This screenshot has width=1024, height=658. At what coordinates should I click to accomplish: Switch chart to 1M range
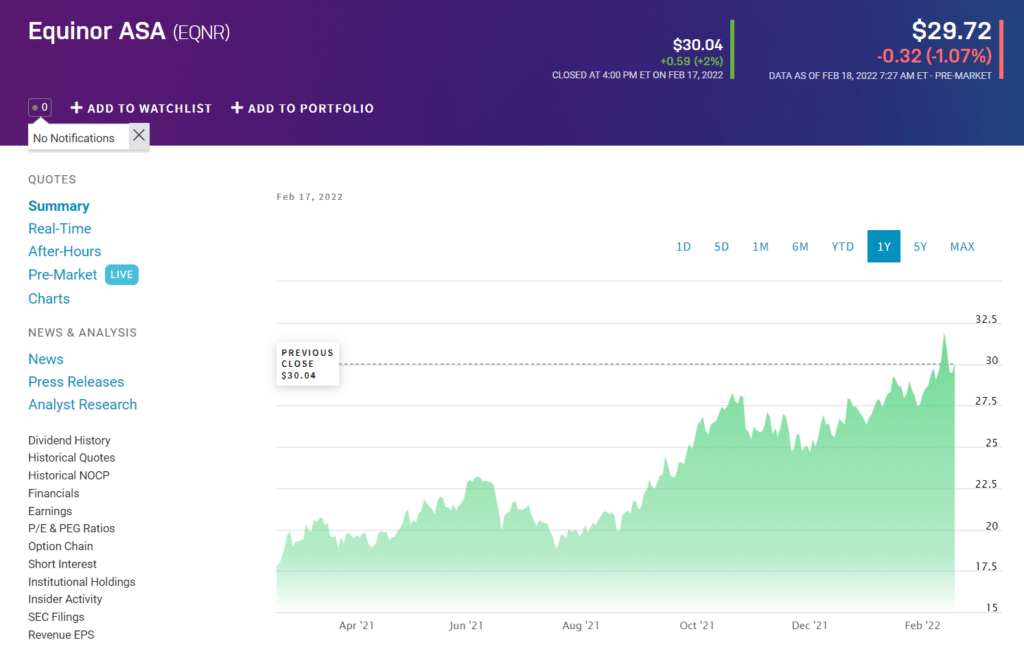pos(760,247)
